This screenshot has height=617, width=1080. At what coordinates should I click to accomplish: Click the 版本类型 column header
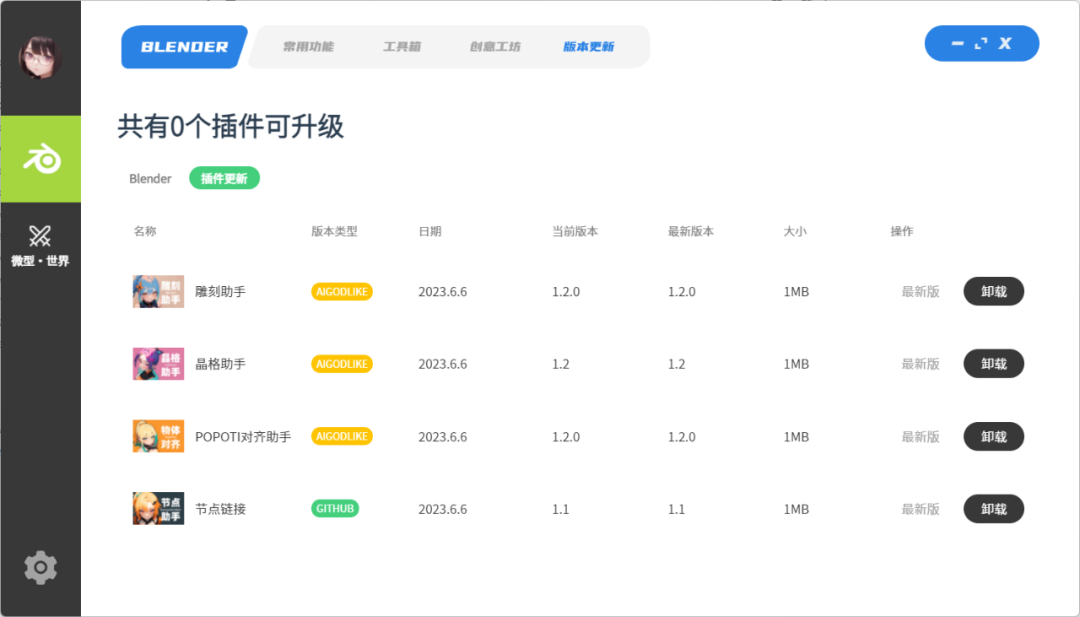pyautogui.click(x=334, y=231)
